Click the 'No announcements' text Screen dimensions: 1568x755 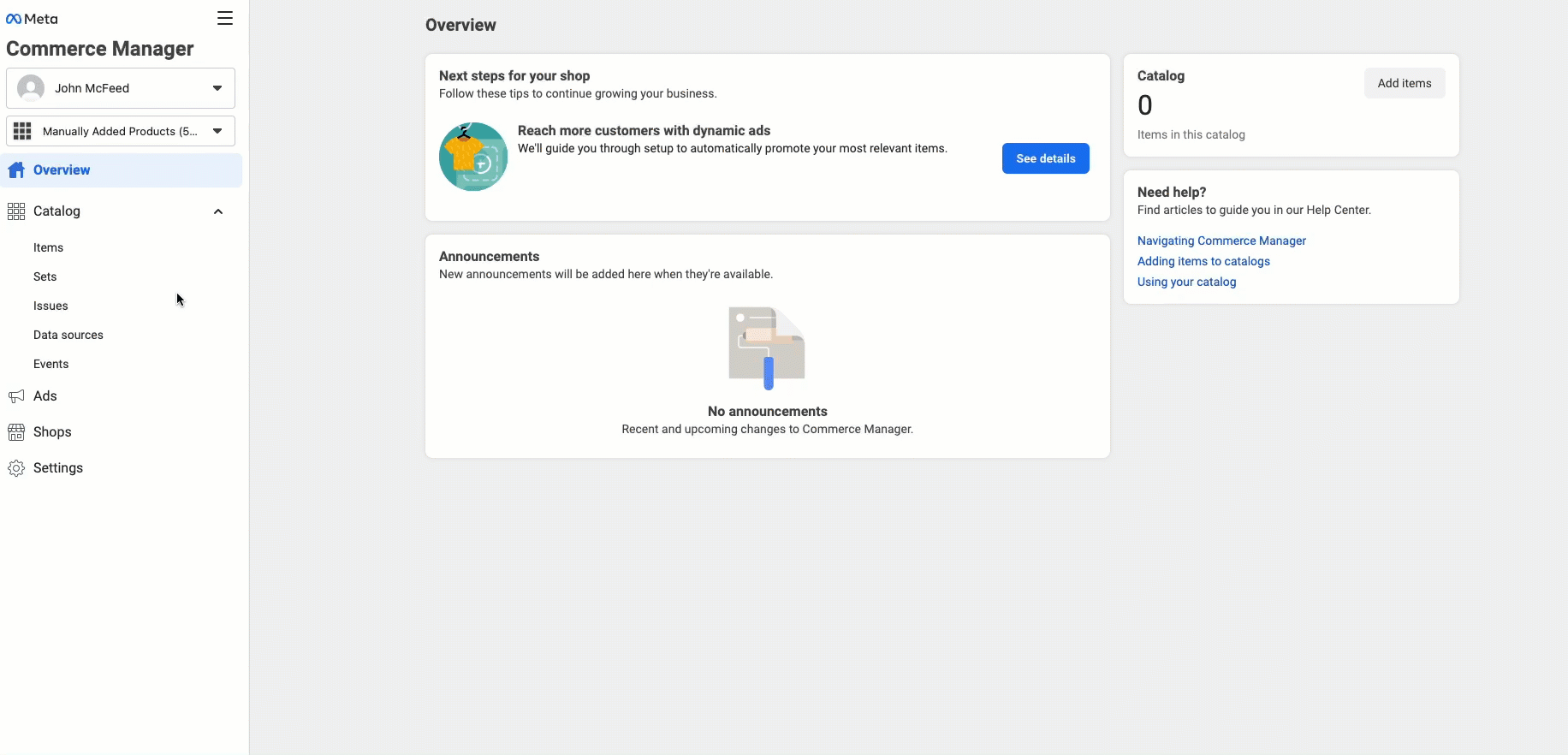tap(768, 411)
